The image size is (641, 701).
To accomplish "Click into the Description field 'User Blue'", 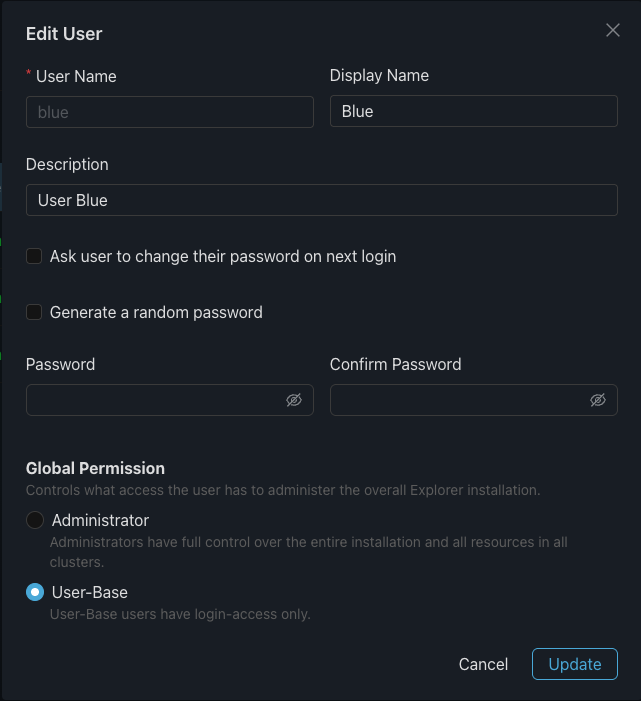I will 321,200.
